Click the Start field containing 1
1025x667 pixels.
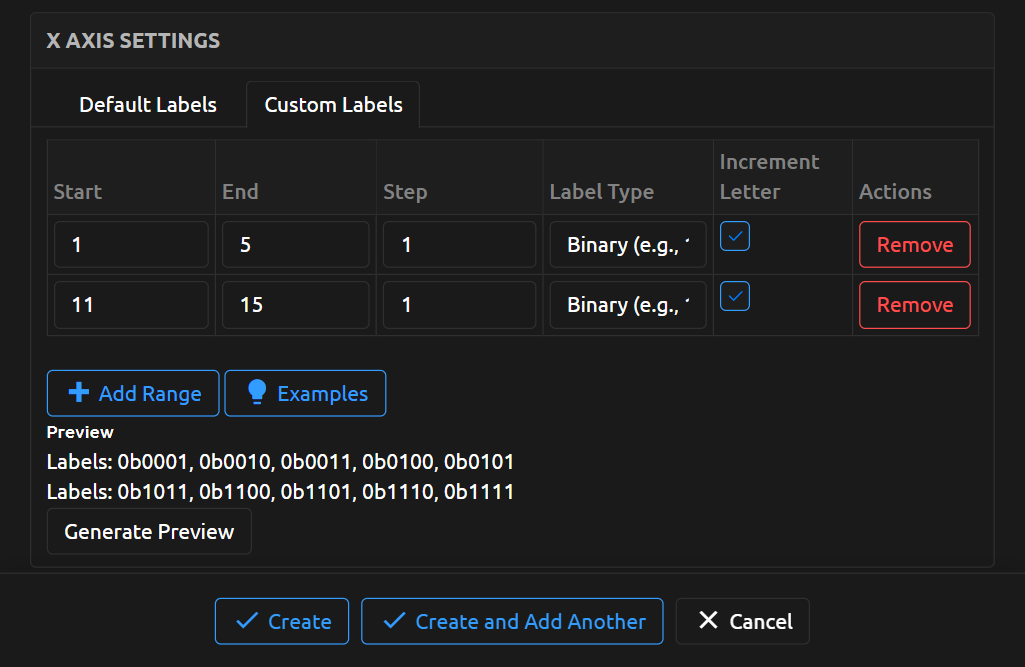click(130, 244)
